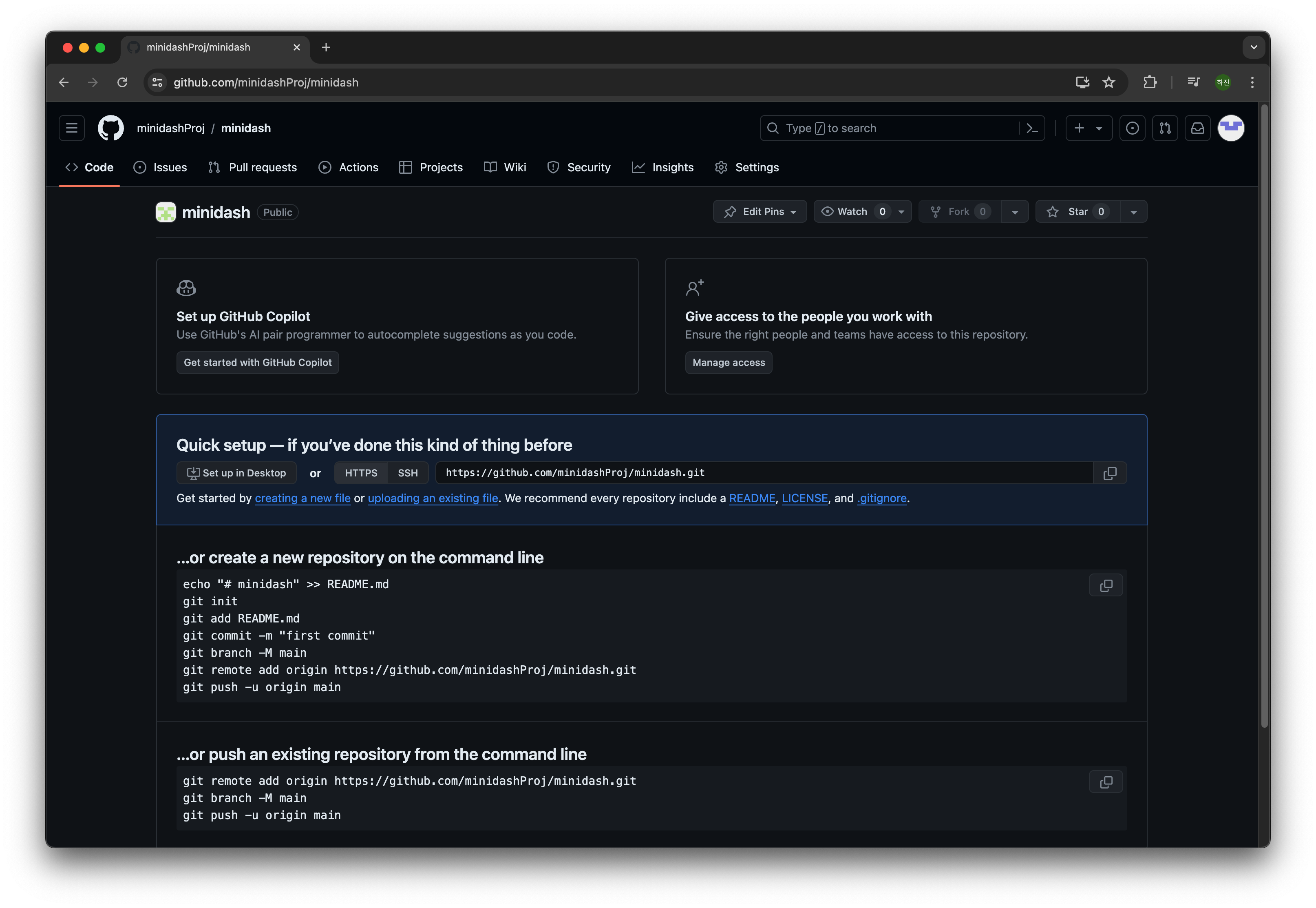Open the GitHub hamburger navigation menu

72,128
